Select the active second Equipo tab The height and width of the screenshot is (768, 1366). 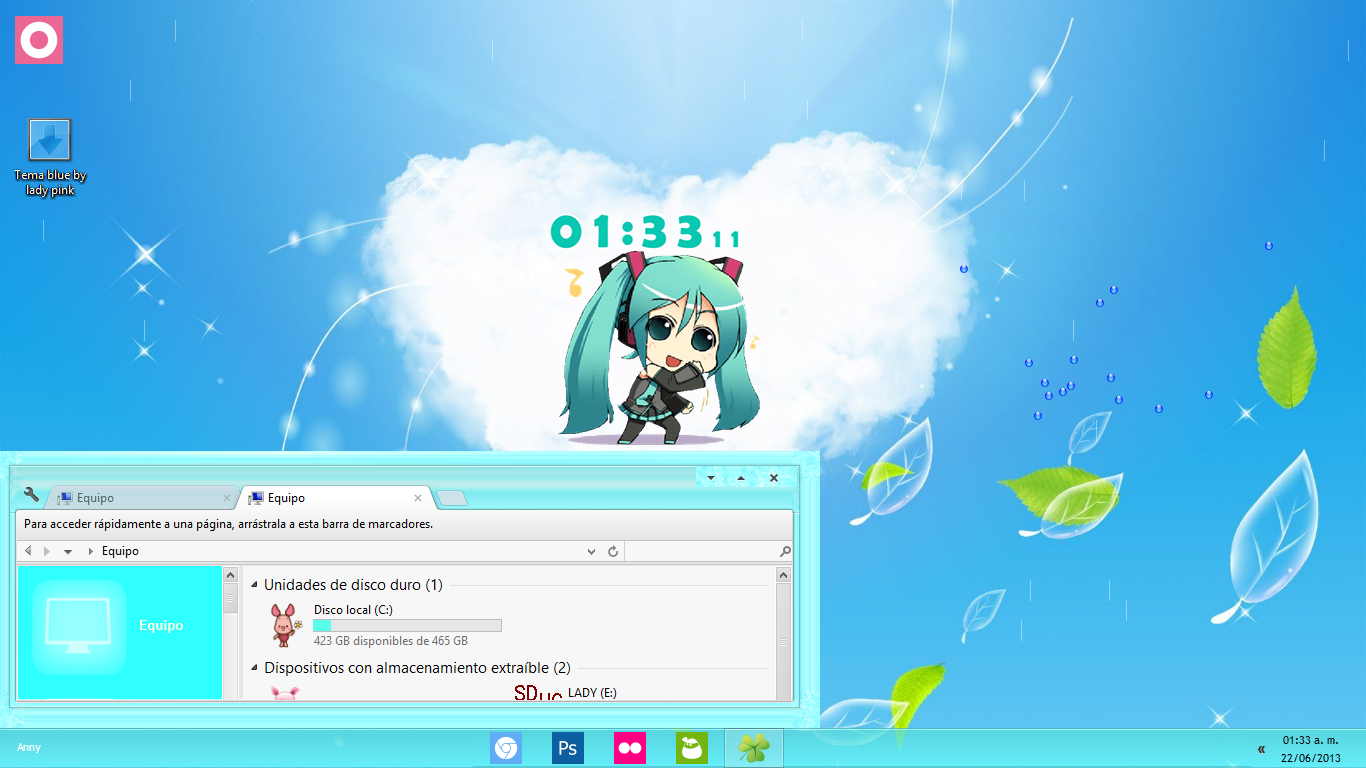point(336,497)
